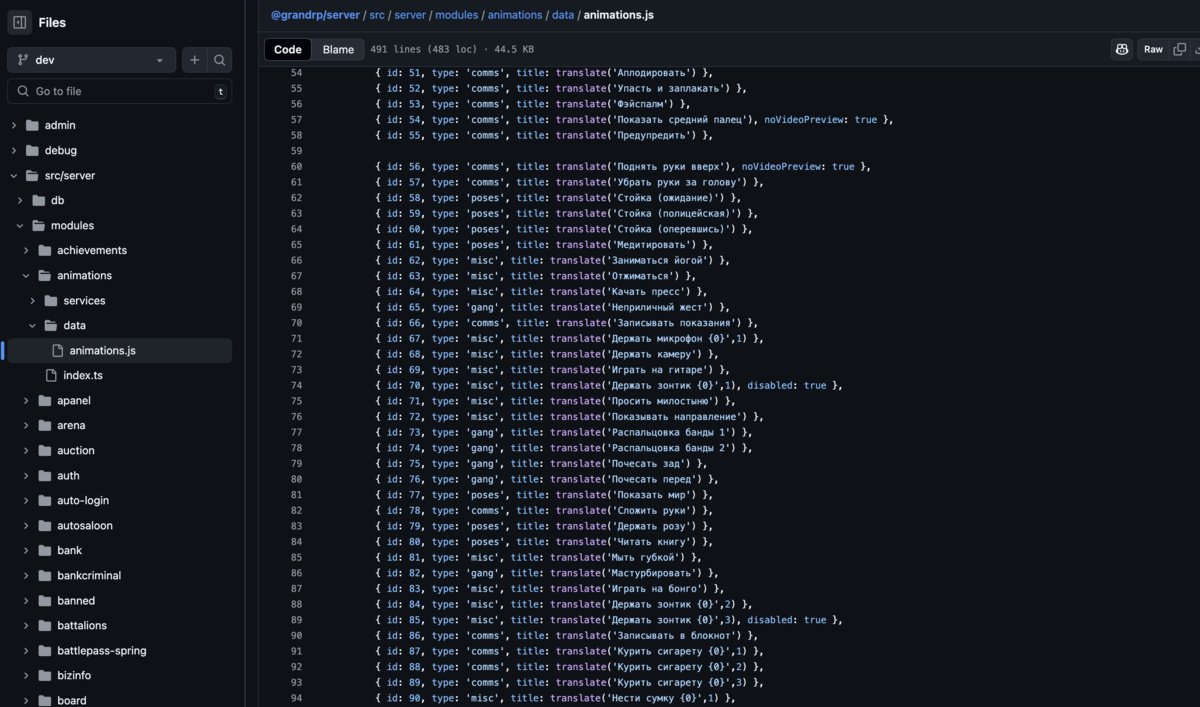Click the debug folder icon
This screenshot has width=1200, height=707.
tap(32, 150)
